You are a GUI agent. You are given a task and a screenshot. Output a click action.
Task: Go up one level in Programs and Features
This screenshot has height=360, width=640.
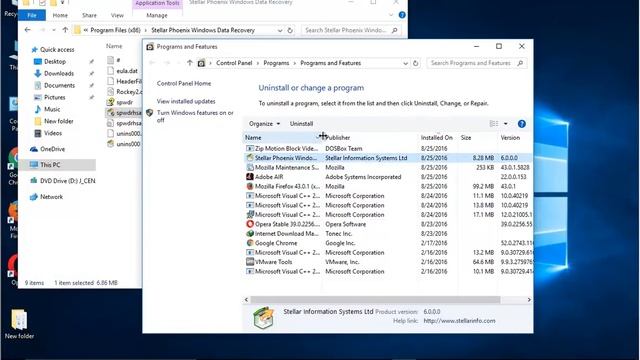click(x=190, y=63)
